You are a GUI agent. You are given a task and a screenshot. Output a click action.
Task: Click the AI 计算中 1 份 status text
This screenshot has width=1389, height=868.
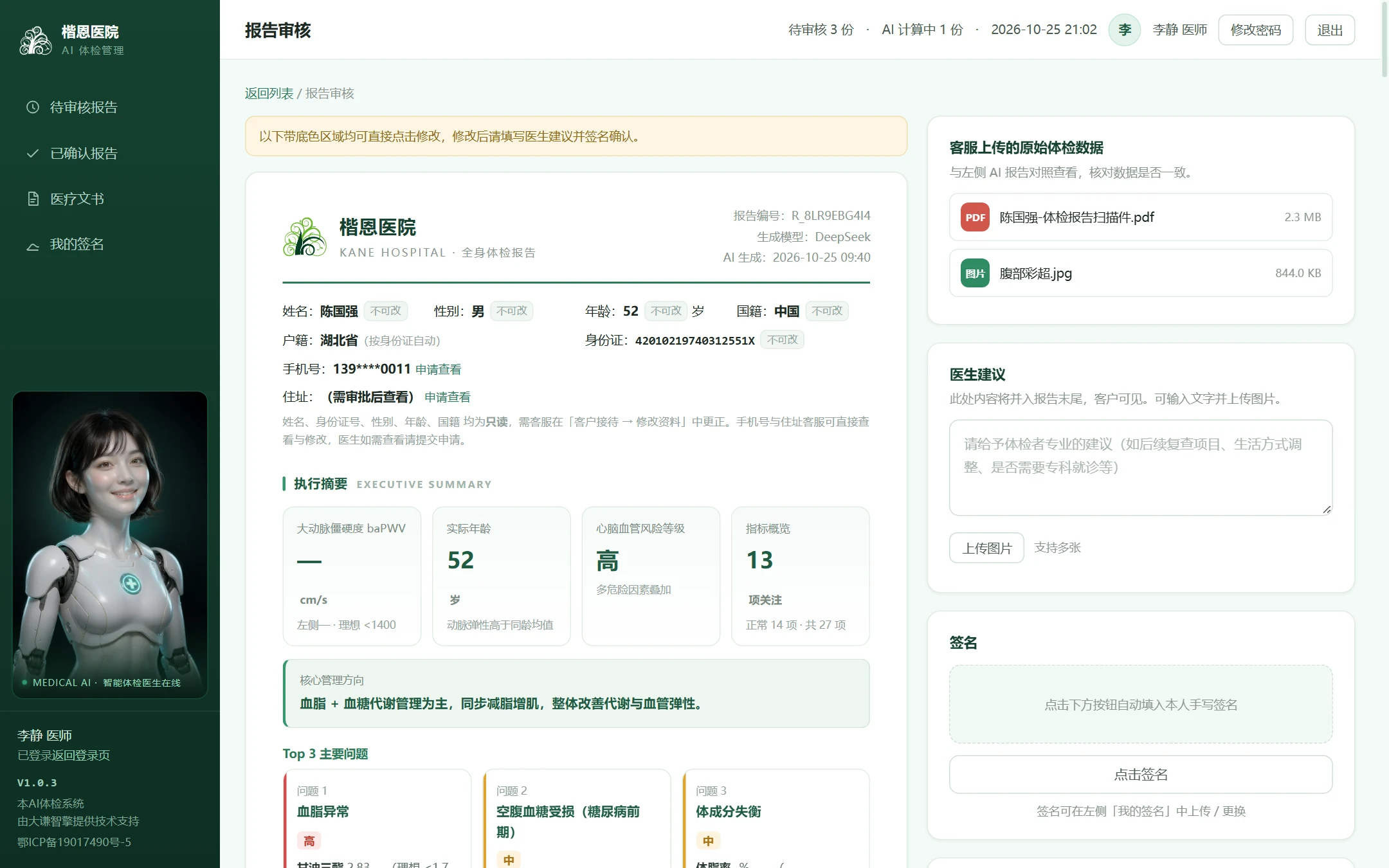point(922,30)
